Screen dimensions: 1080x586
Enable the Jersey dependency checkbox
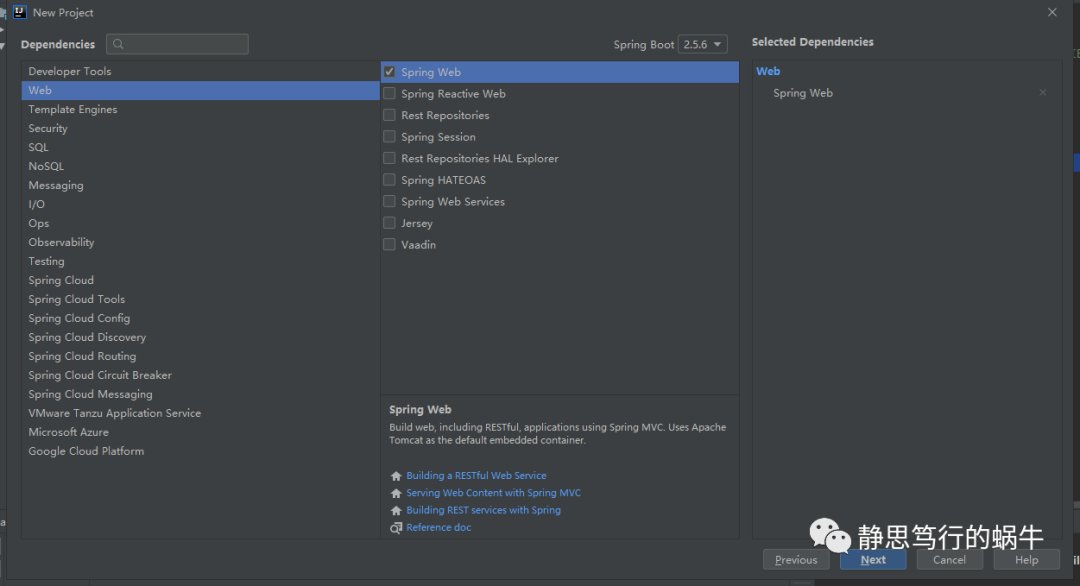click(389, 222)
